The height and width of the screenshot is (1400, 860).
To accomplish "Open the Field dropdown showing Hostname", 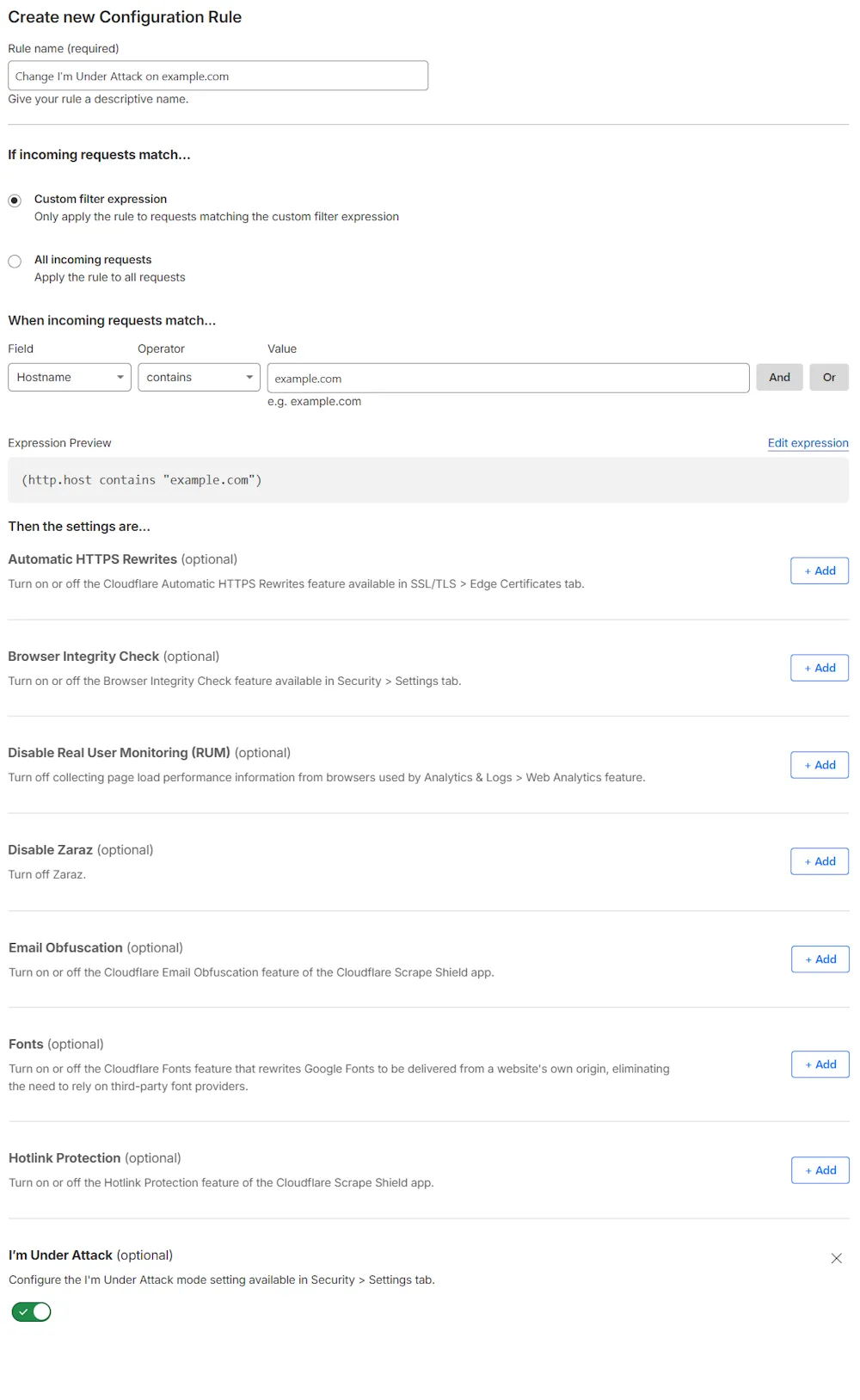I will point(67,377).
